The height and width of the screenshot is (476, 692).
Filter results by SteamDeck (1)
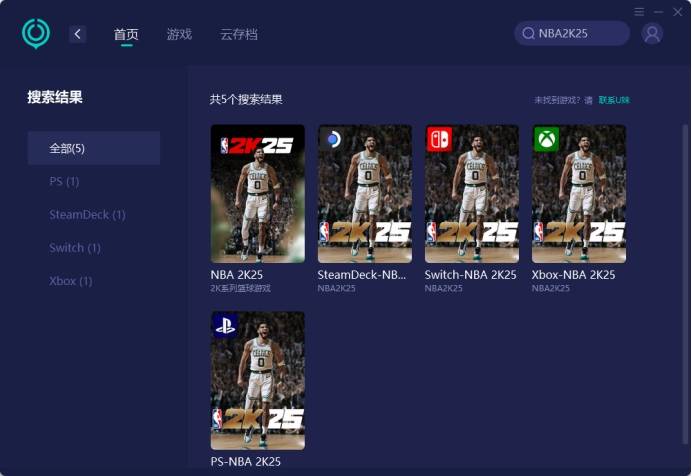[87, 214]
